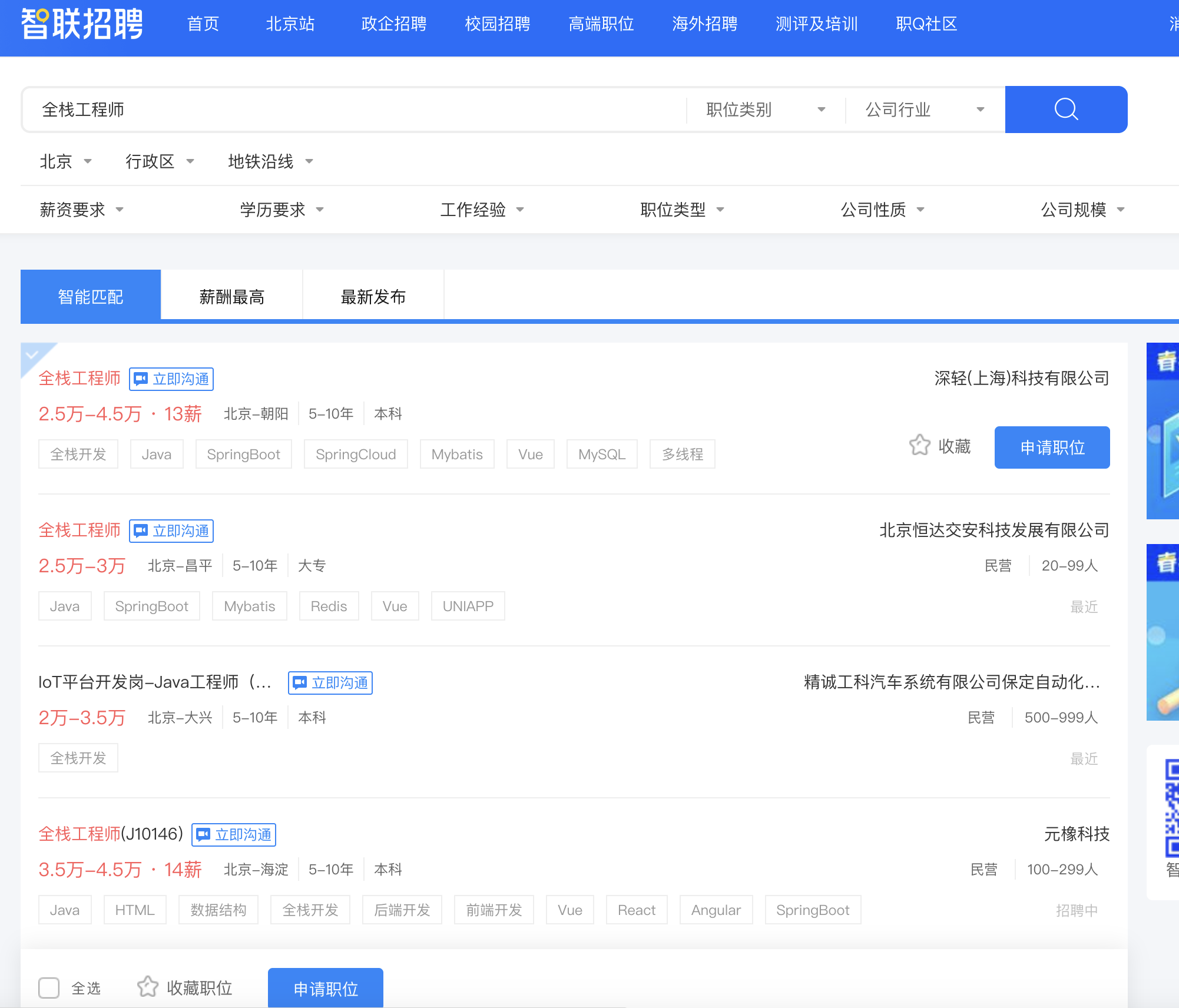Click 立即沟通 chat icon for 全栈工程师(J10146)
Screen dimensions: 1179x1008
204,834
